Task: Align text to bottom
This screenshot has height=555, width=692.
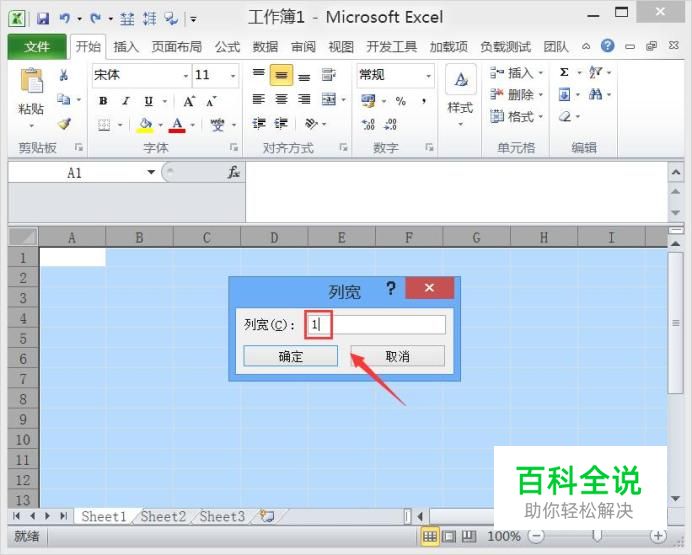Action: click(304, 76)
